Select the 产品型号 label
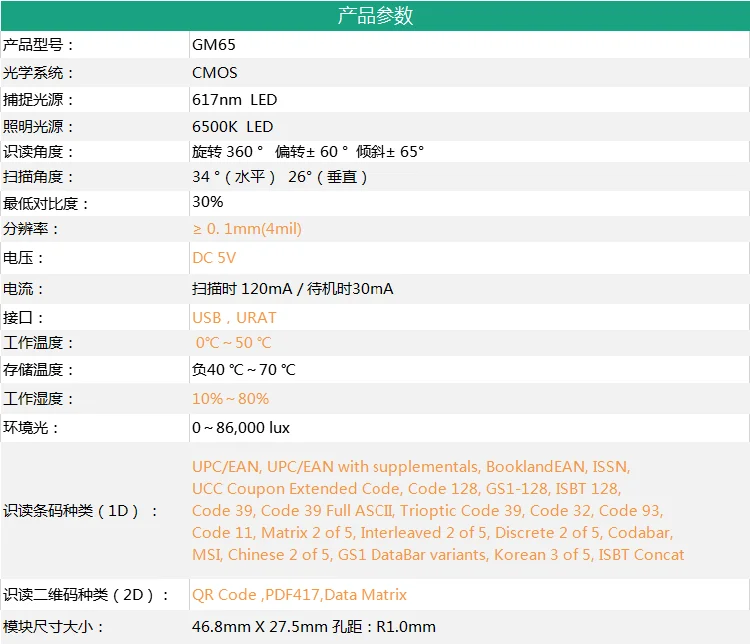Viewport: 750px width, 644px height. [38, 45]
